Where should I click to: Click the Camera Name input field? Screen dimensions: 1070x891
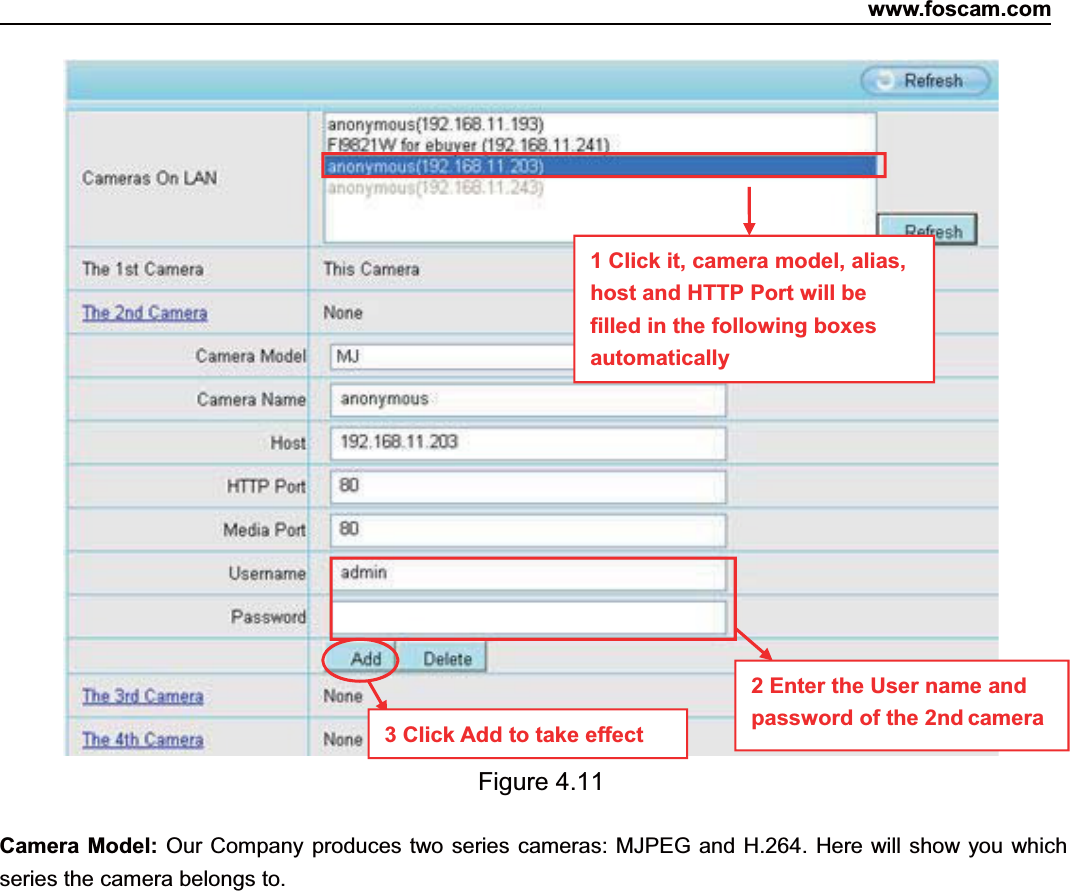click(528, 400)
